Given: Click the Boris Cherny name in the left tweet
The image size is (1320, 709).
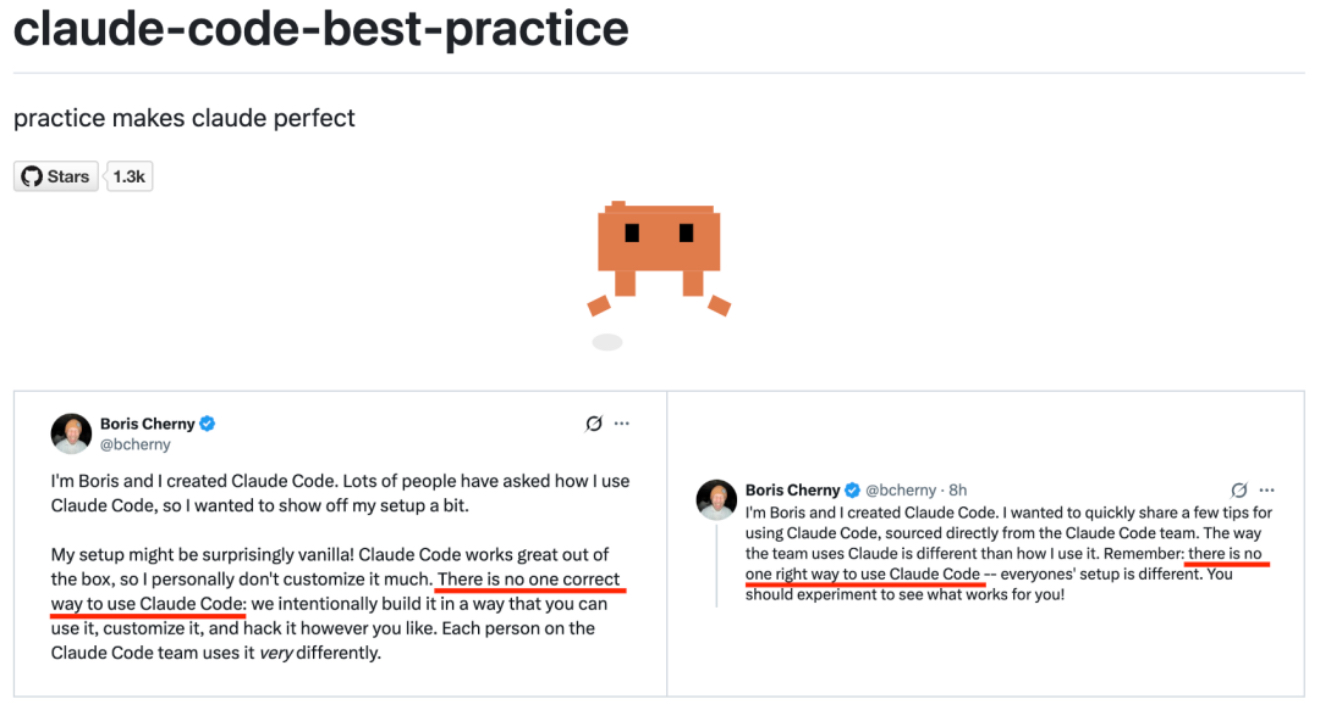Looking at the screenshot, I should pyautogui.click(x=147, y=424).
